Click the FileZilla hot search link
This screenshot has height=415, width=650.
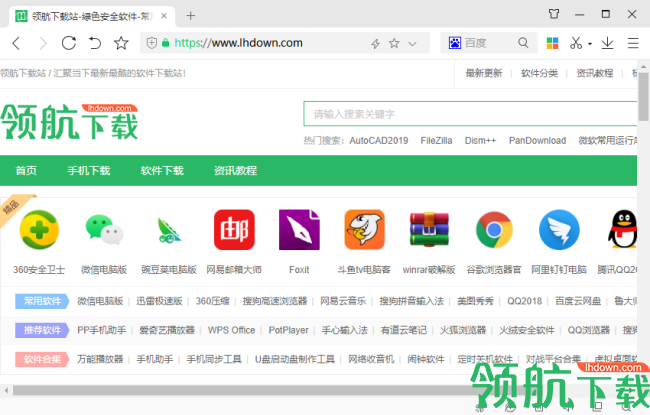[436, 141]
